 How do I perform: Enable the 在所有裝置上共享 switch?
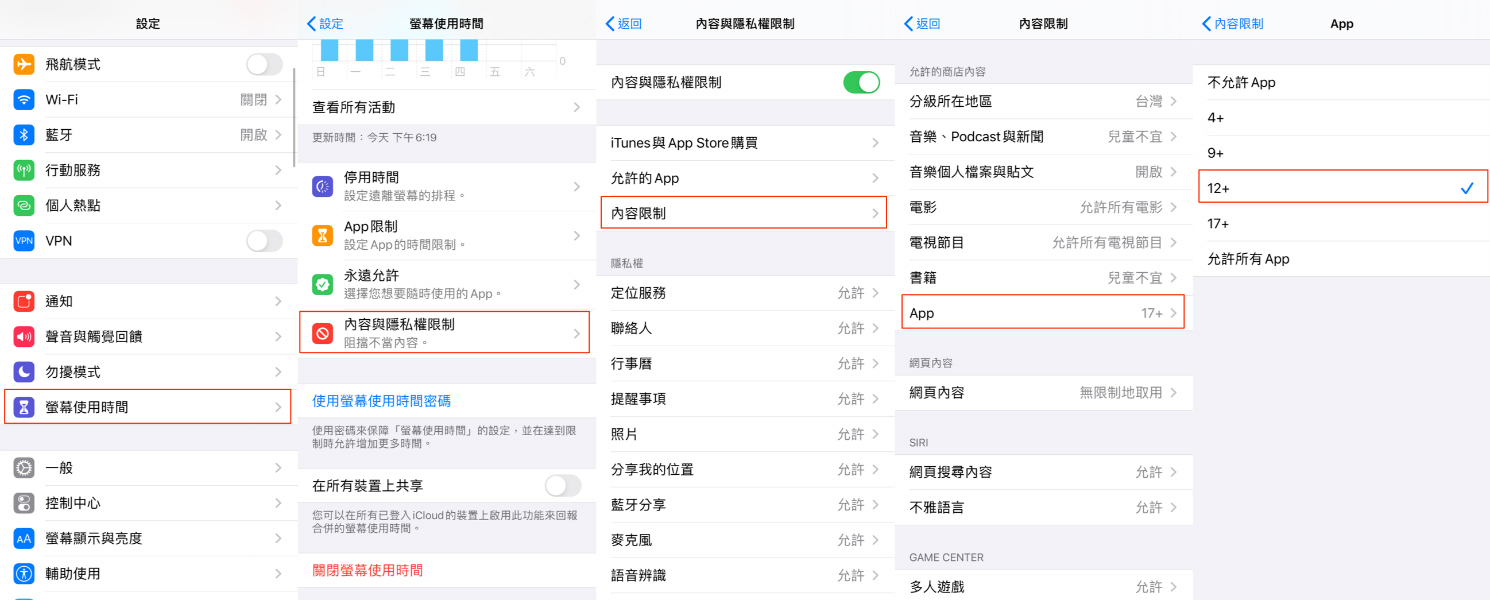(x=563, y=486)
